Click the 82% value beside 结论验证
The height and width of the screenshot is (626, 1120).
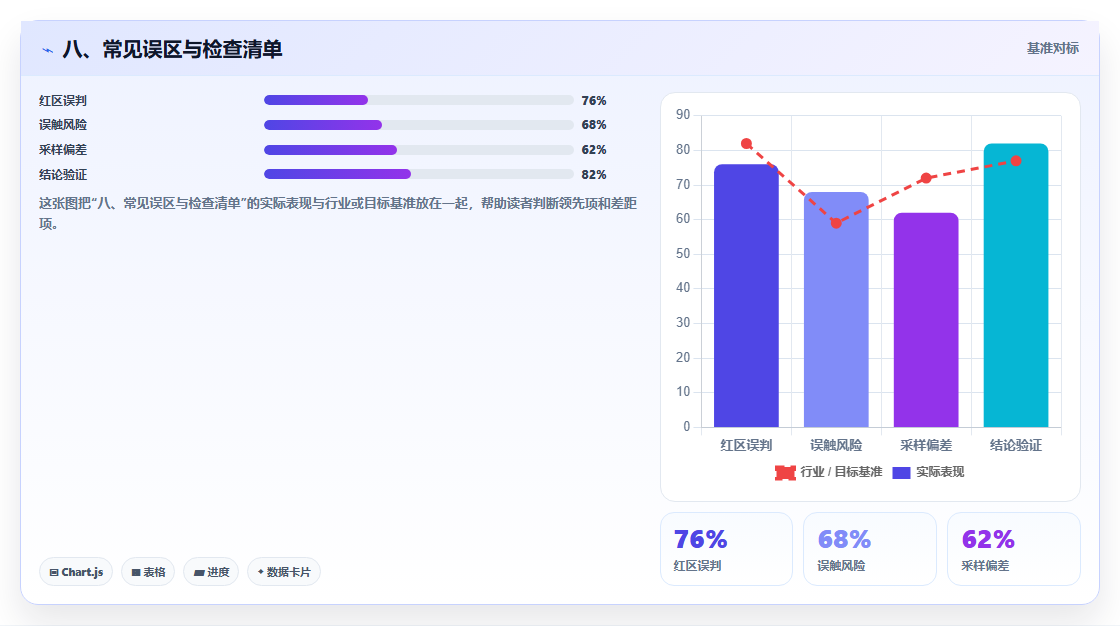[594, 175]
